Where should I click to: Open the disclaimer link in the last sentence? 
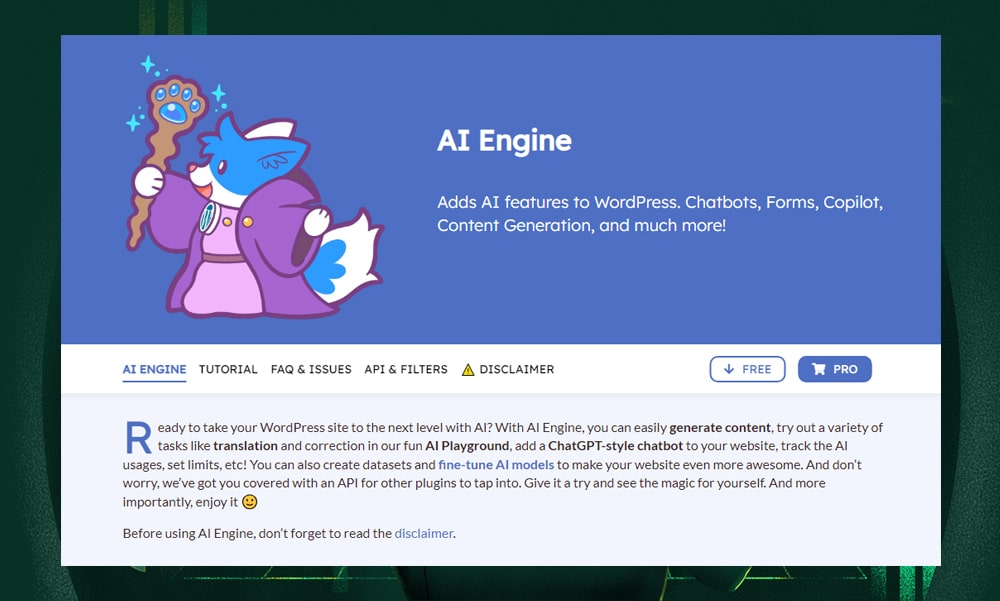(x=424, y=533)
